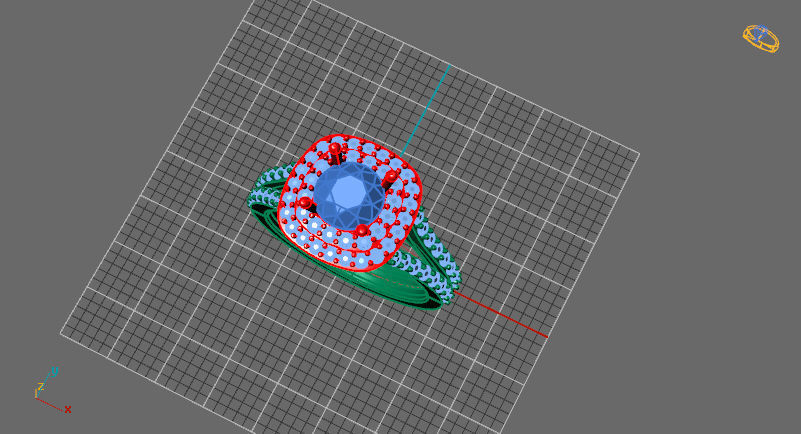Click the cyan Y axis label
Screen dimensions: 801x434
coord(55,371)
